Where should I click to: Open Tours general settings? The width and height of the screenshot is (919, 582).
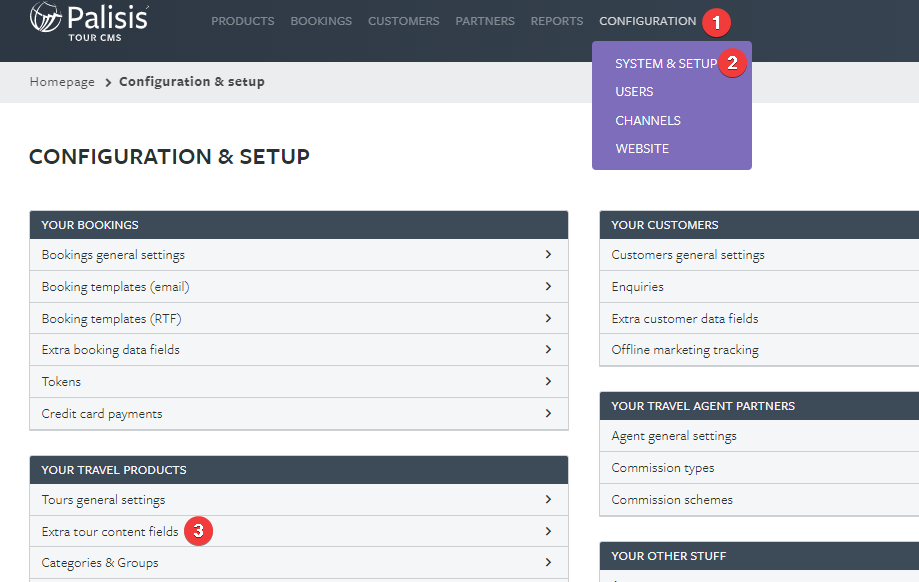point(299,500)
